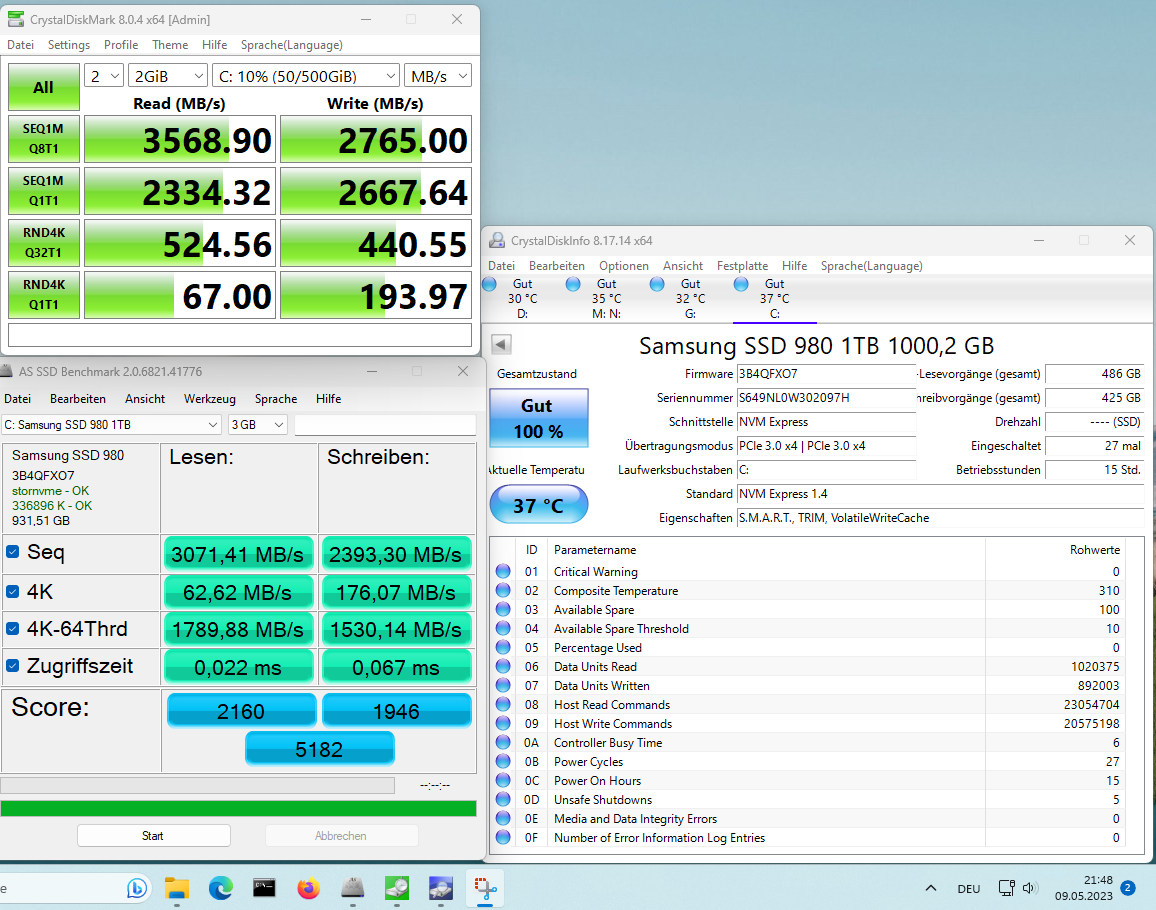Image resolution: width=1156 pixels, height=910 pixels.
Task: Open the Werkzeug menu in AS SSD Benchmark
Action: tap(209, 399)
